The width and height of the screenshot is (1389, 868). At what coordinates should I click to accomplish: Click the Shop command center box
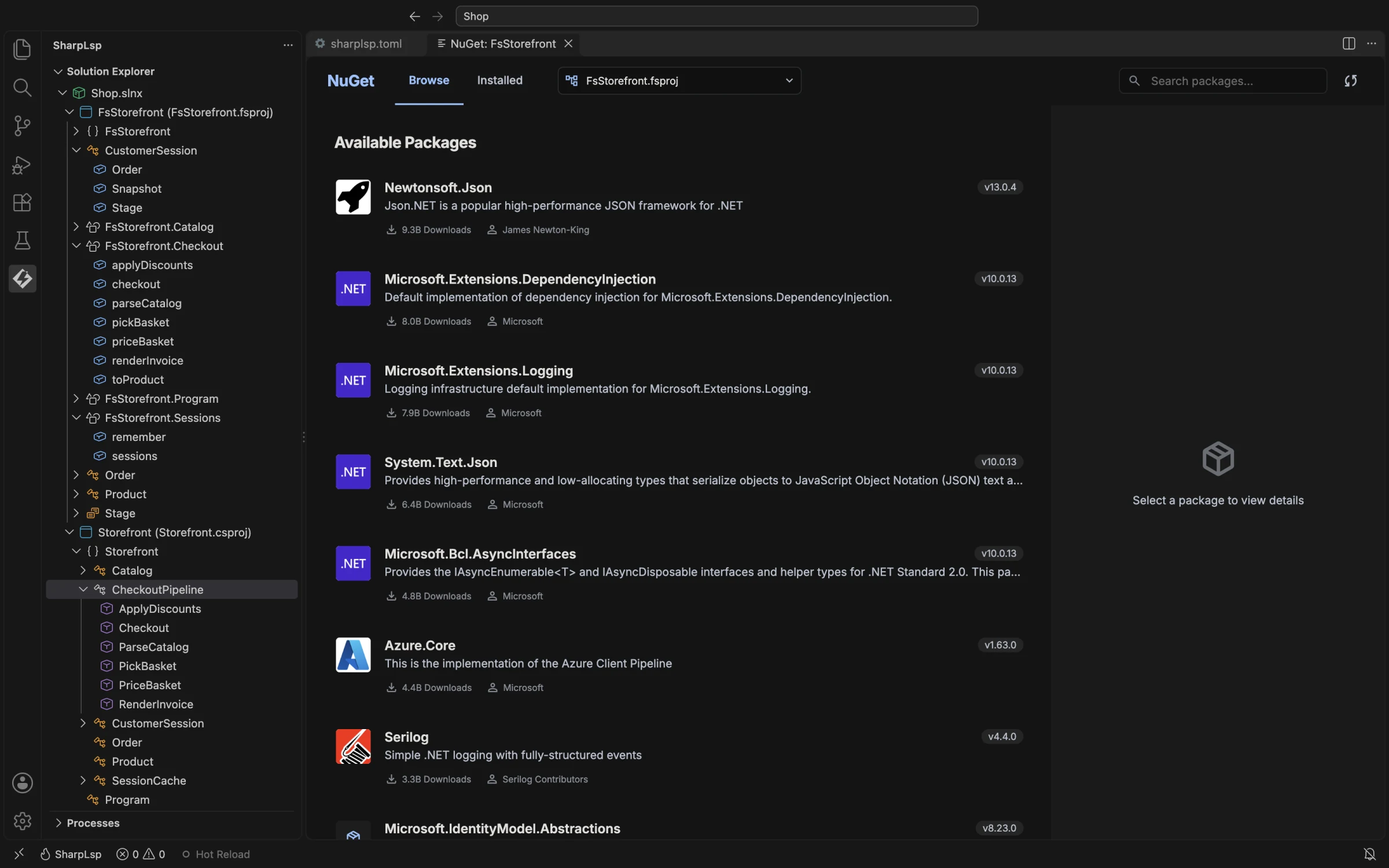coord(716,16)
